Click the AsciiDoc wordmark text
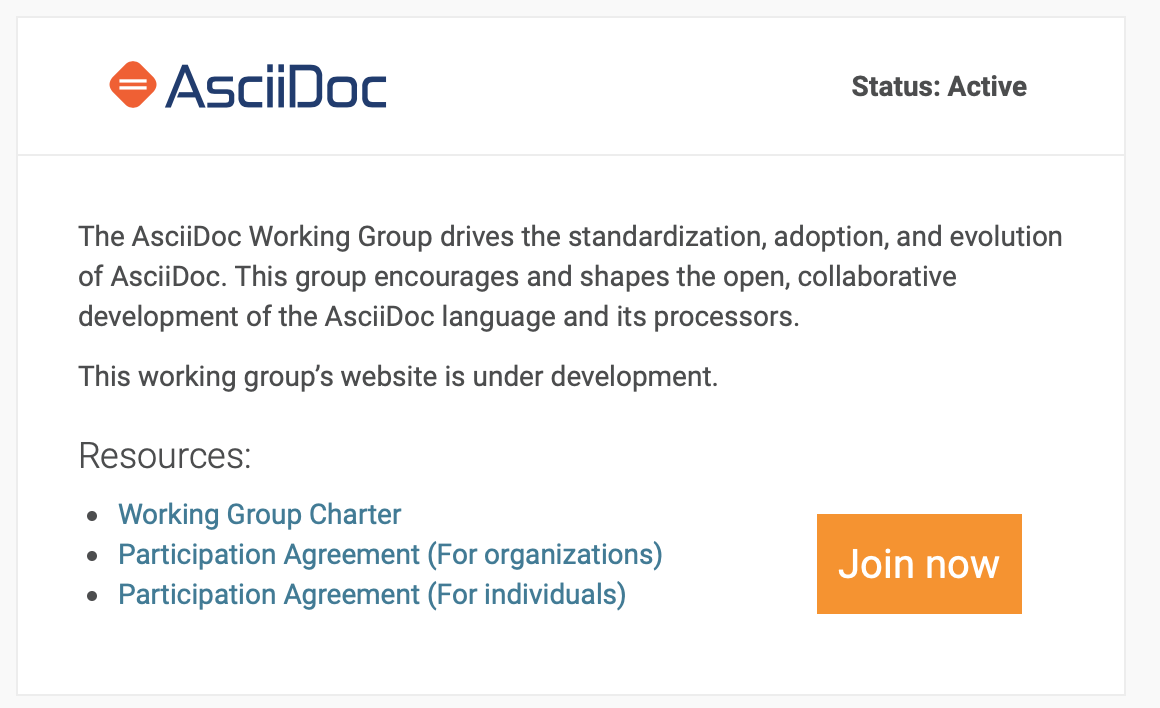Image resolution: width=1160 pixels, height=708 pixels. click(276, 86)
